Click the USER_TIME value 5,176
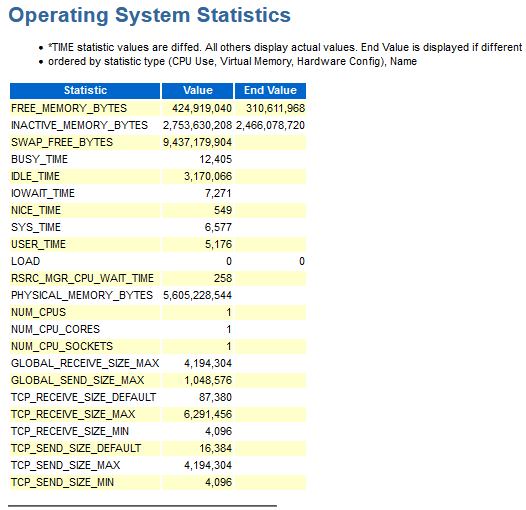The image size is (526, 510). click(x=218, y=244)
